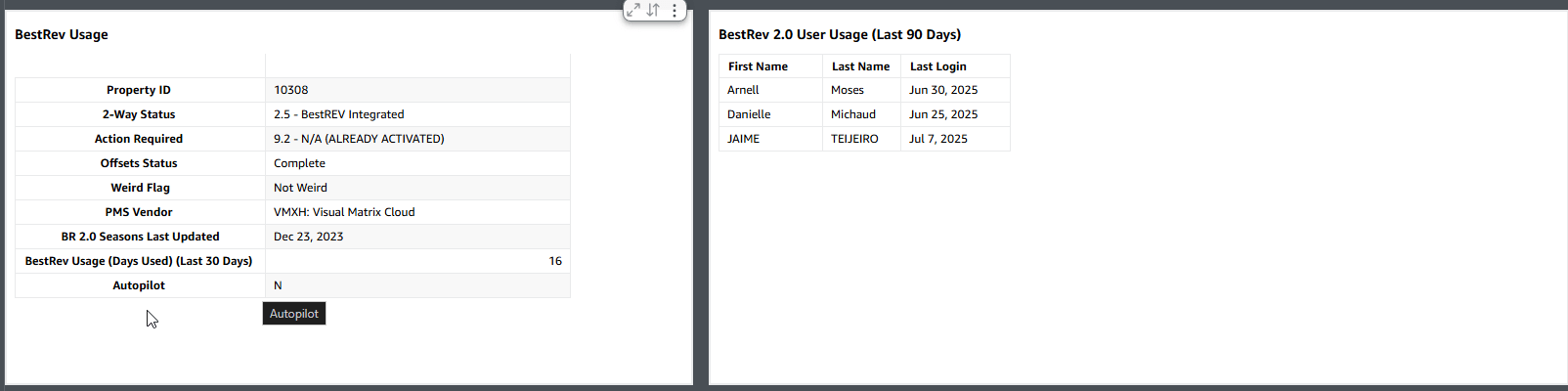
Task: Click the Not Weird value
Action: click(300, 188)
